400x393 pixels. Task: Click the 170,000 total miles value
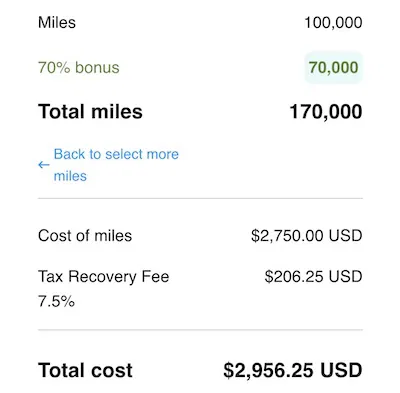pyautogui.click(x=326, y=112)
